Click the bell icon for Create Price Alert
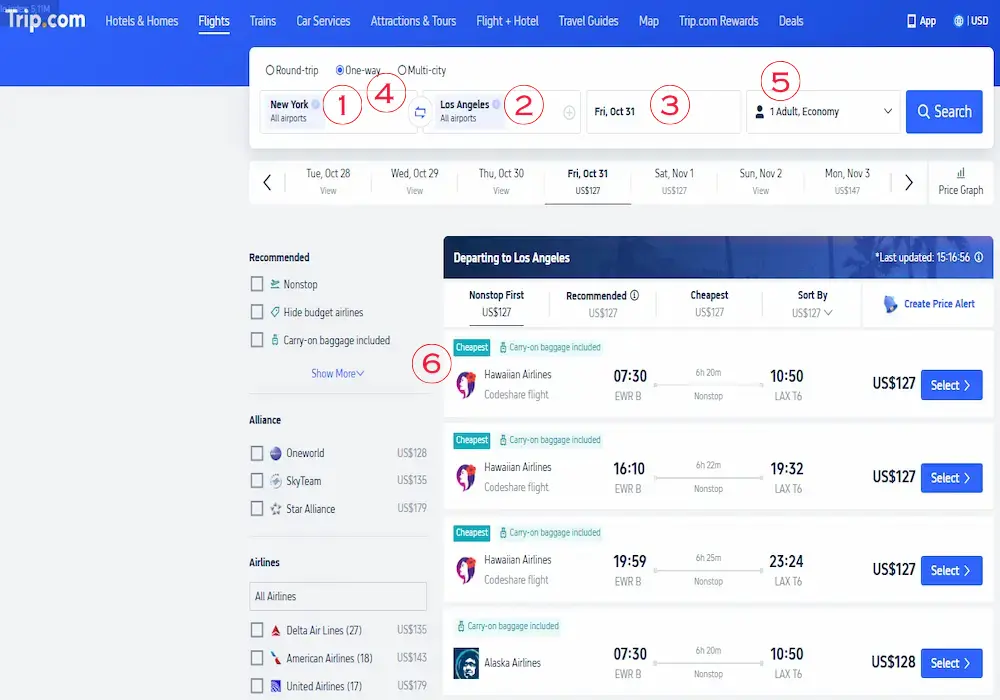 [x=891, y=304]
